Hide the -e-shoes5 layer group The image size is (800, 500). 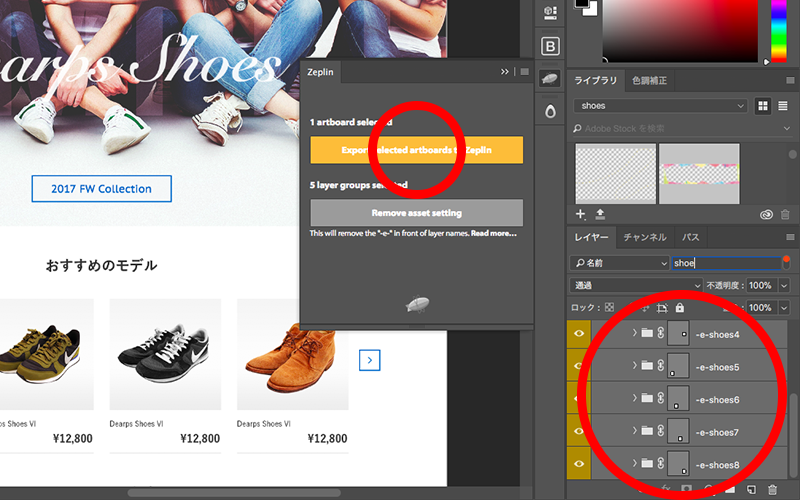coord(580,367)
